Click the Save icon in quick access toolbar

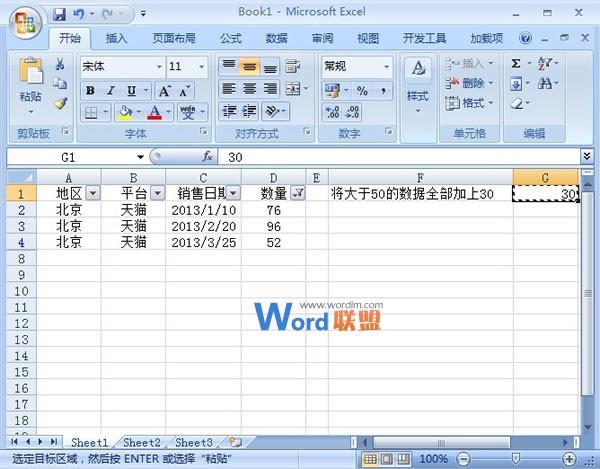tap(59, 15)
